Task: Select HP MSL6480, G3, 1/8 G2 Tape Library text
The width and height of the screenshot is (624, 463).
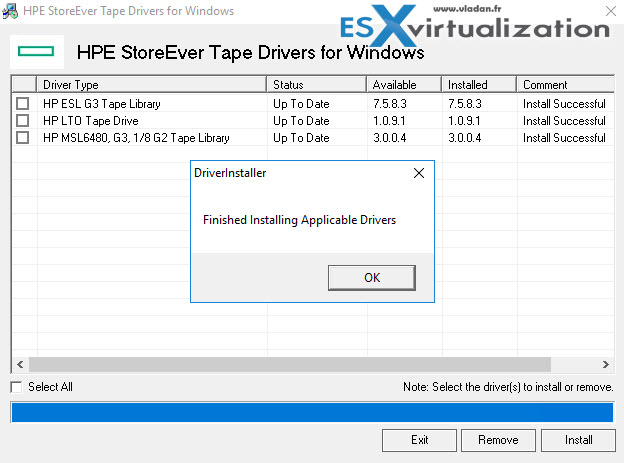Action: coord(136,138)
